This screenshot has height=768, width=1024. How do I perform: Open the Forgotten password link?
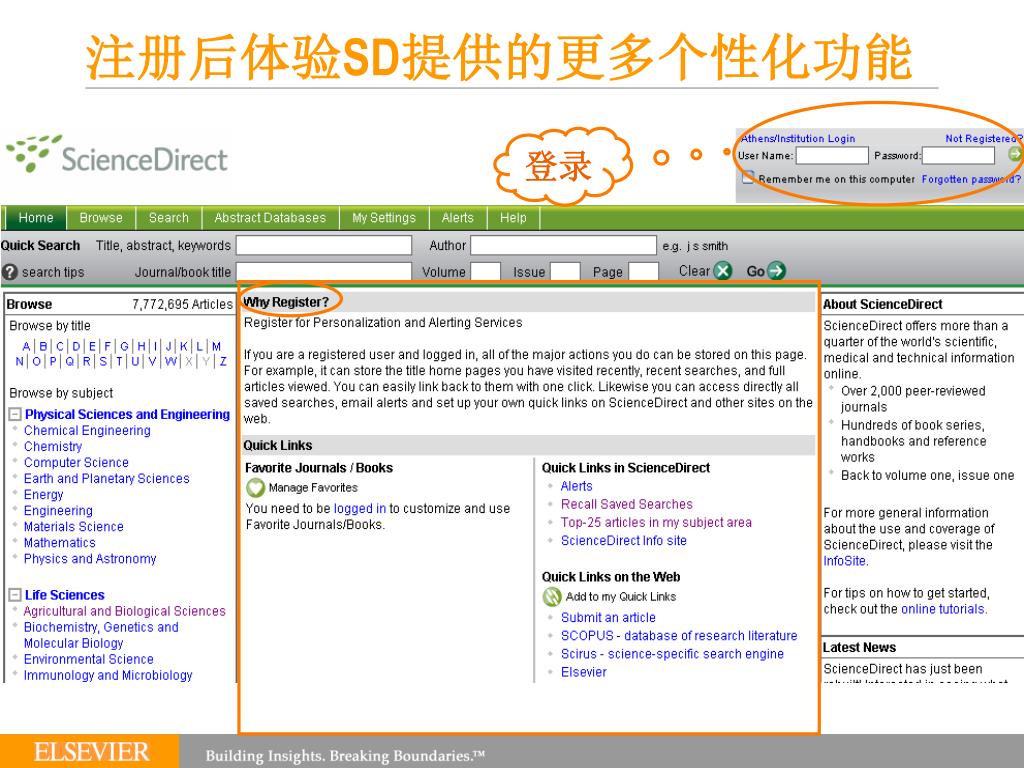pyautogui.click(x=969, y=179)
